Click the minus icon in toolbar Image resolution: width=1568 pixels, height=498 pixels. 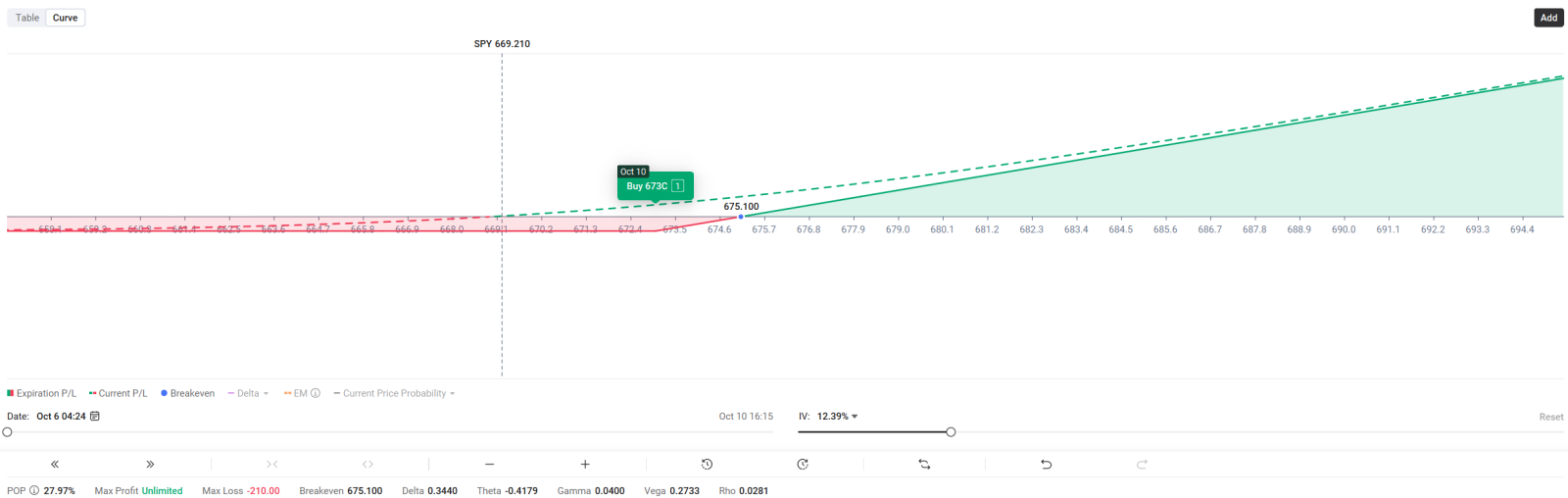[489, 465]
